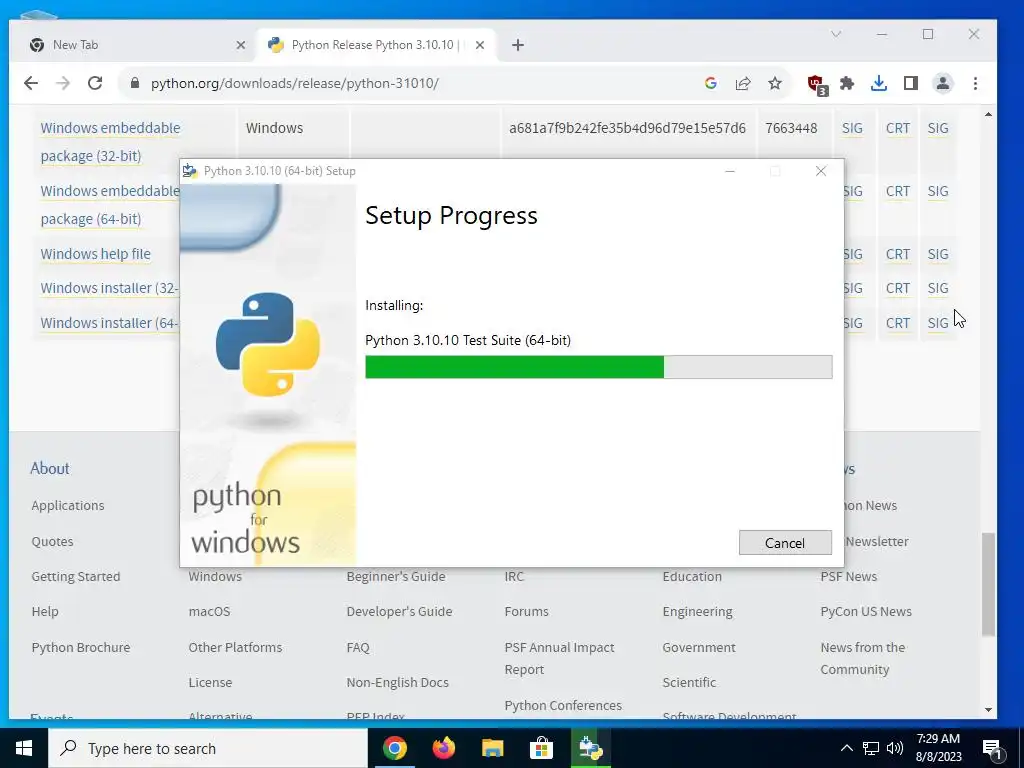
Task: Open Firefox from the taskbar
Action: coord(444,748)
